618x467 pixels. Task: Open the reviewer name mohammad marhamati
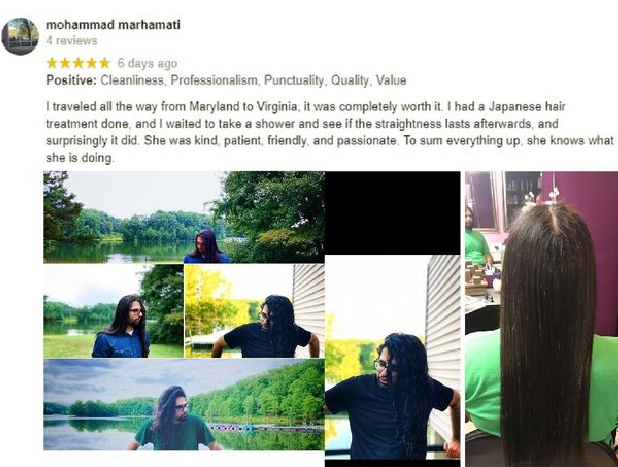pos(114,25)
